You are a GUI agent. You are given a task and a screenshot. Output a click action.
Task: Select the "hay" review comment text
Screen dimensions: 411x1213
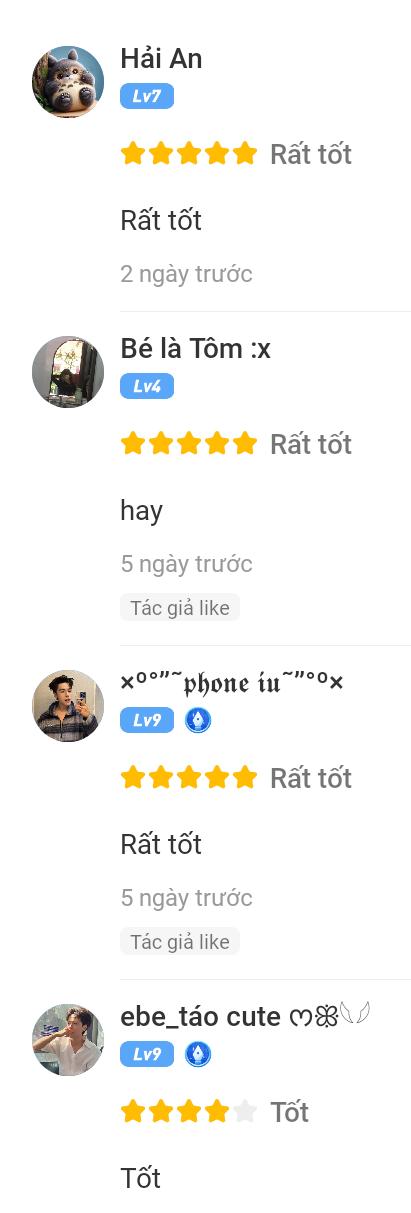(141, 511)
